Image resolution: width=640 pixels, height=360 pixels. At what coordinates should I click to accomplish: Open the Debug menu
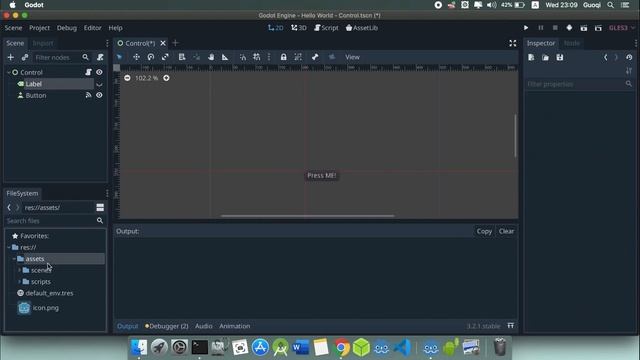pos(67,28)
